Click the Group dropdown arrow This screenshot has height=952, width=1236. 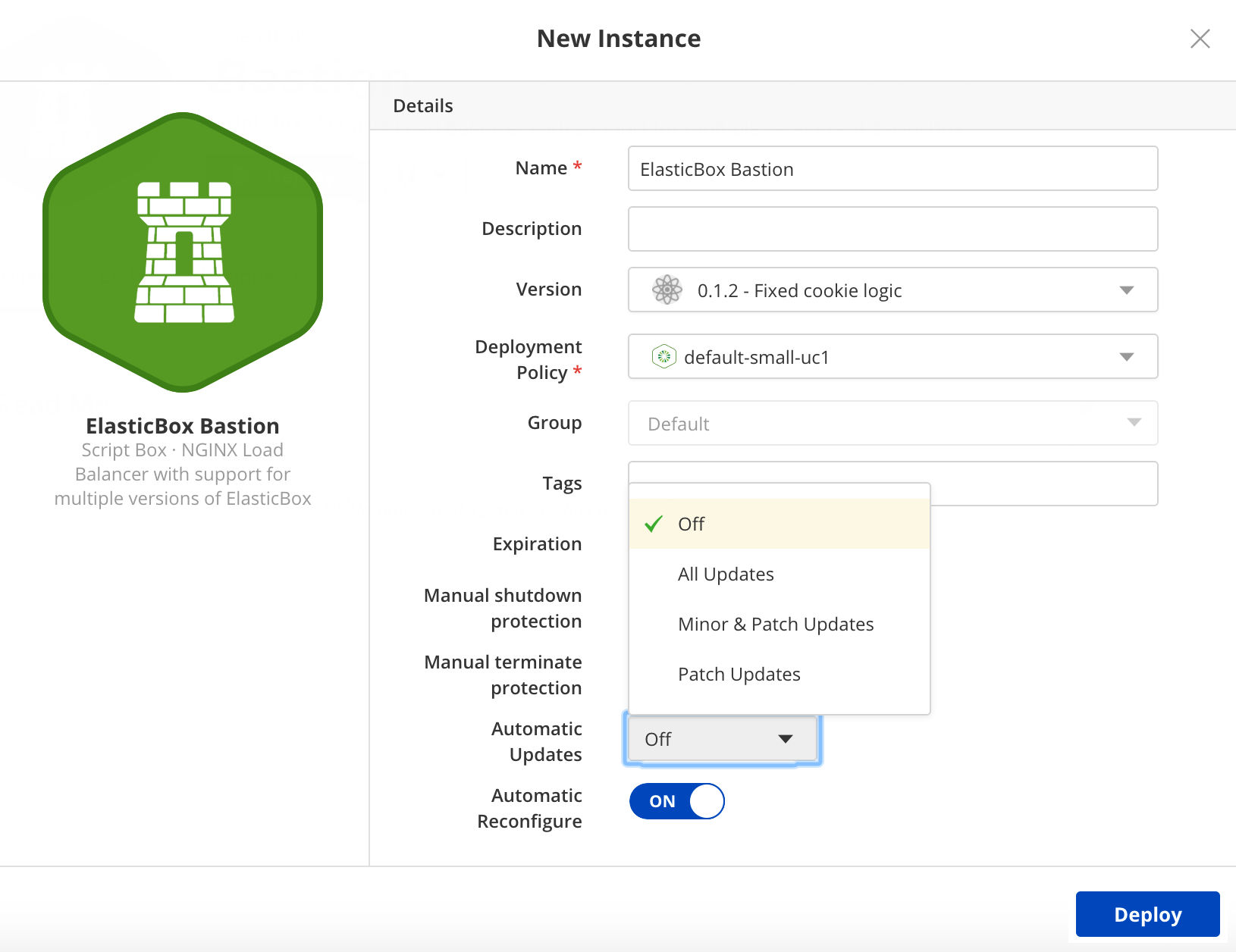[x=1134, y=423]
